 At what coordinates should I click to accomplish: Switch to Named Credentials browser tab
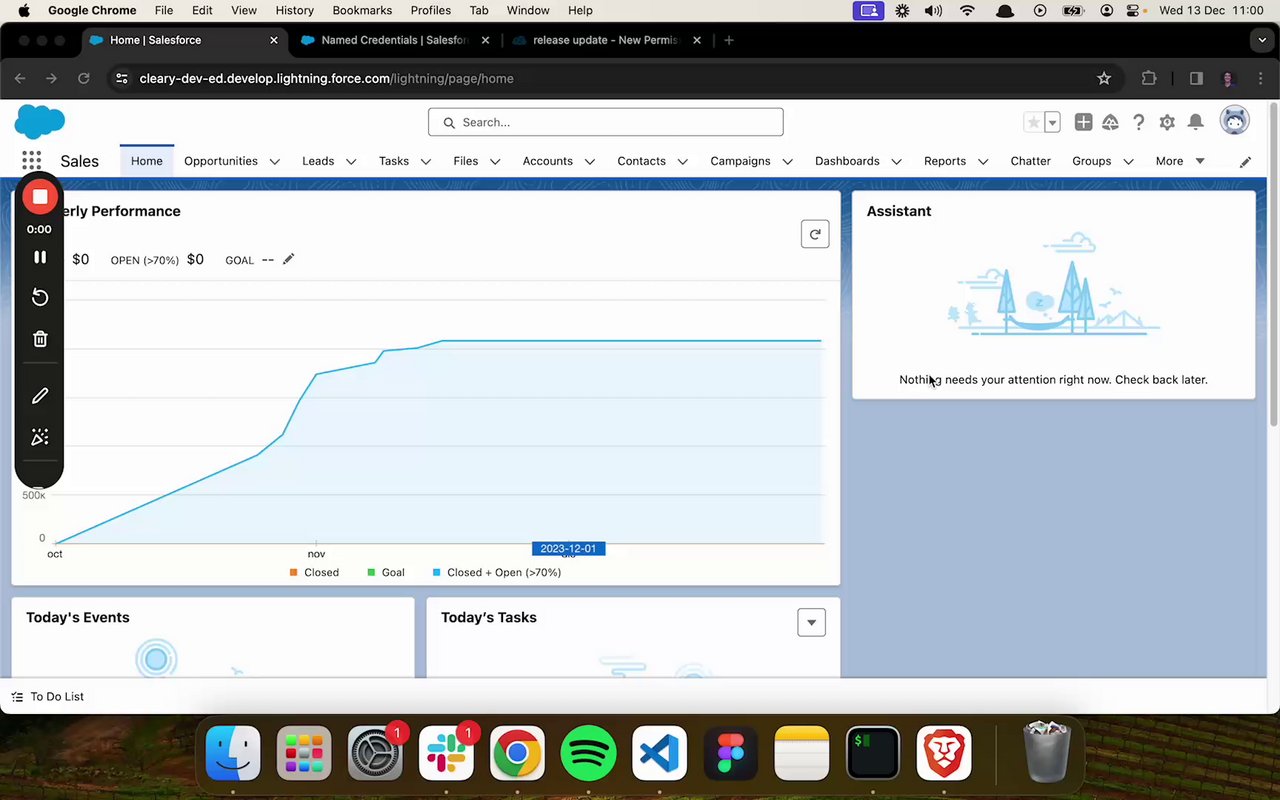394,40
